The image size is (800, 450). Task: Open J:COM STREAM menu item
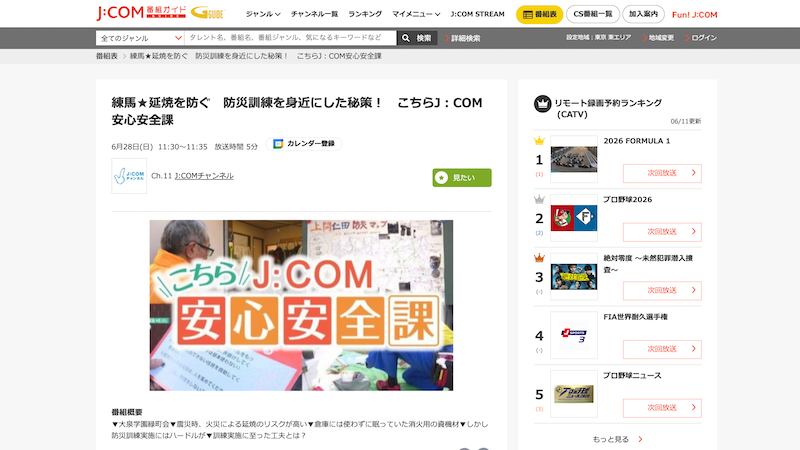point(478,14)
